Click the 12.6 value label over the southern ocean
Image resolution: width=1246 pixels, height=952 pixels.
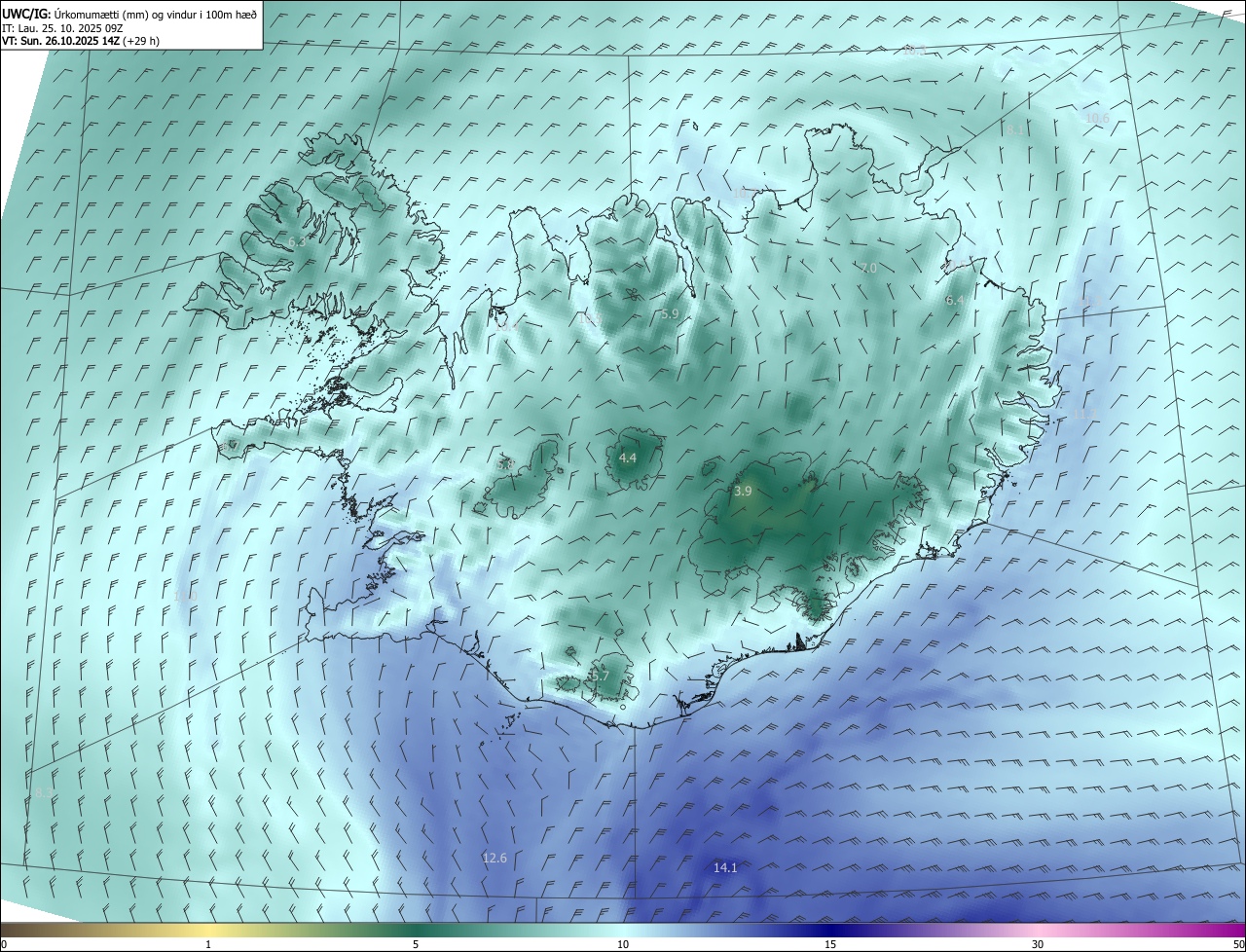(x=495, y=858)
